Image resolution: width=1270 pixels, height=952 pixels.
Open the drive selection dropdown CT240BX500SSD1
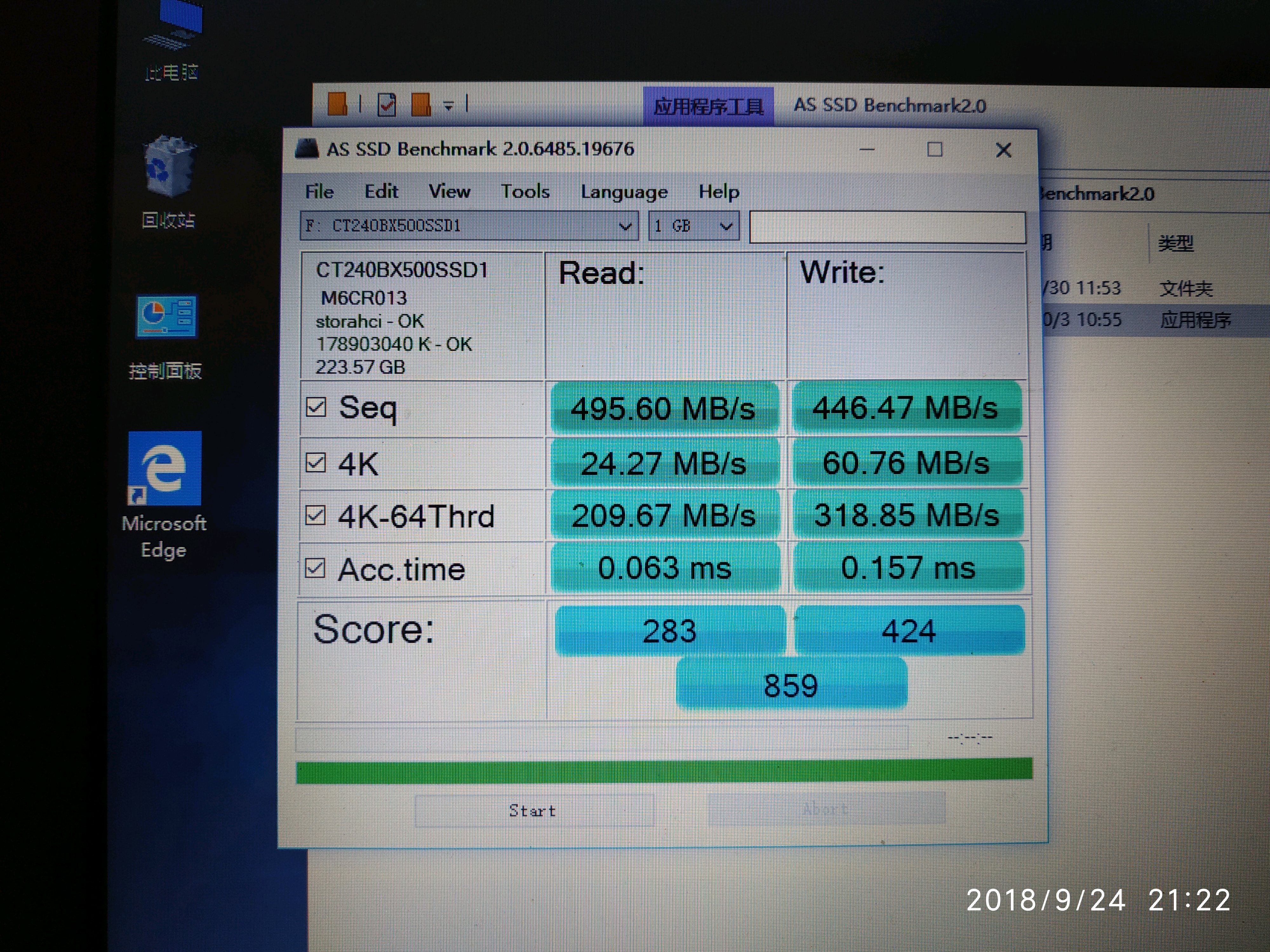click(469, 226)
